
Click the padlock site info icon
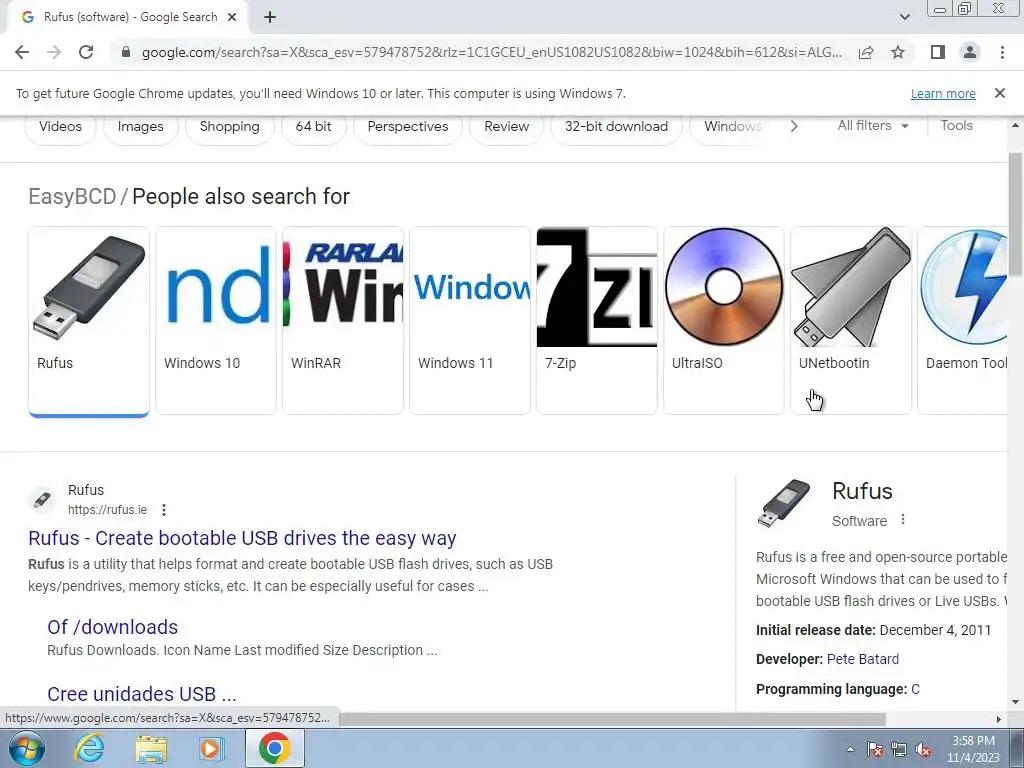pos(126,52)
